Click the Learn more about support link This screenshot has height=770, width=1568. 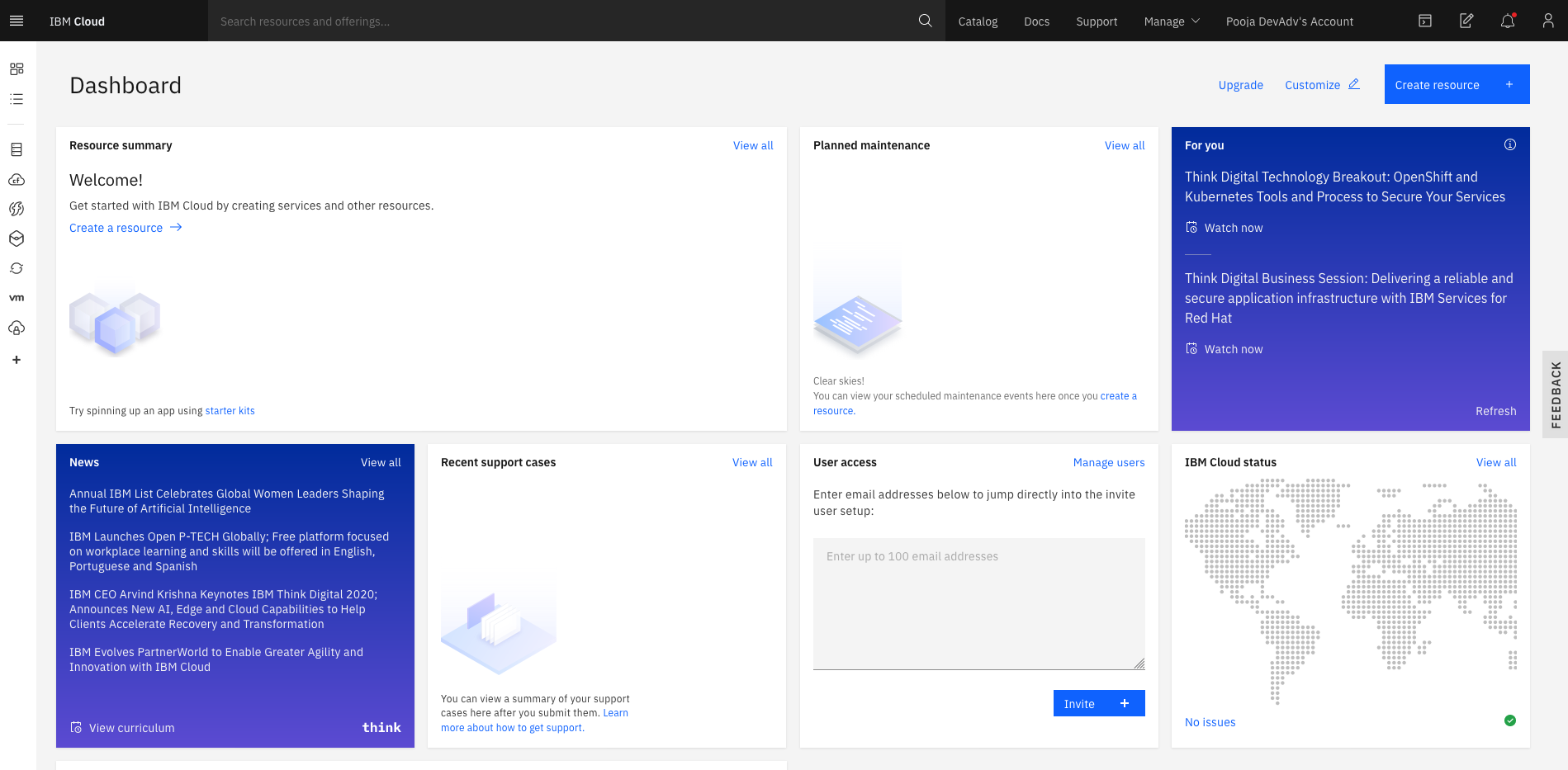click(x=534, y=720)
